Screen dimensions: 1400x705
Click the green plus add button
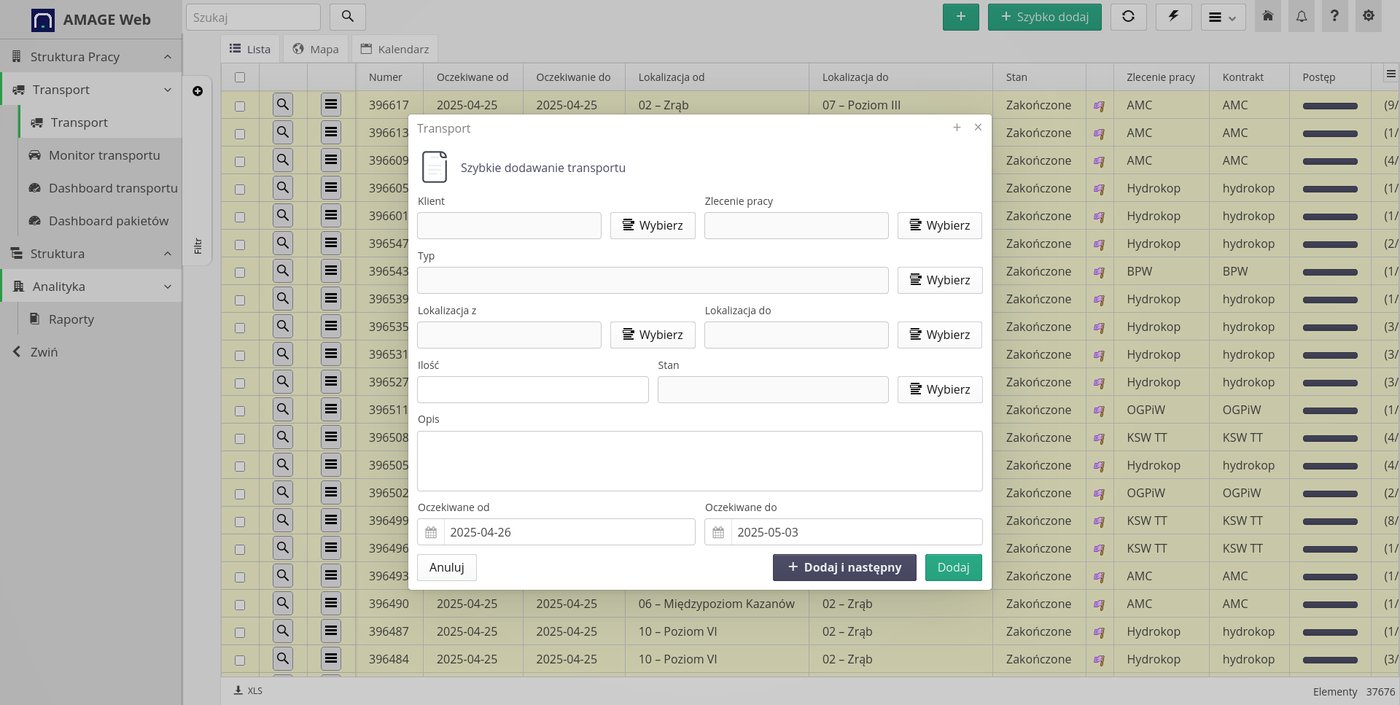[961, 17]
